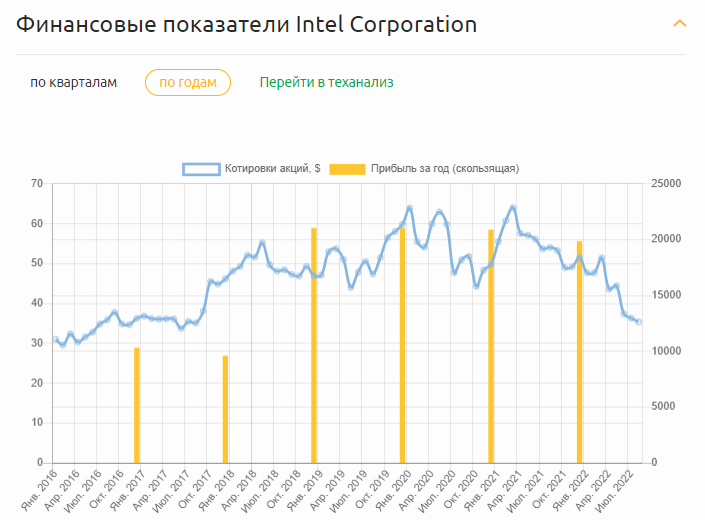This screenshot has width=705, height=520.
Task: Select the 'по годам' view
Action: (188, 82)
